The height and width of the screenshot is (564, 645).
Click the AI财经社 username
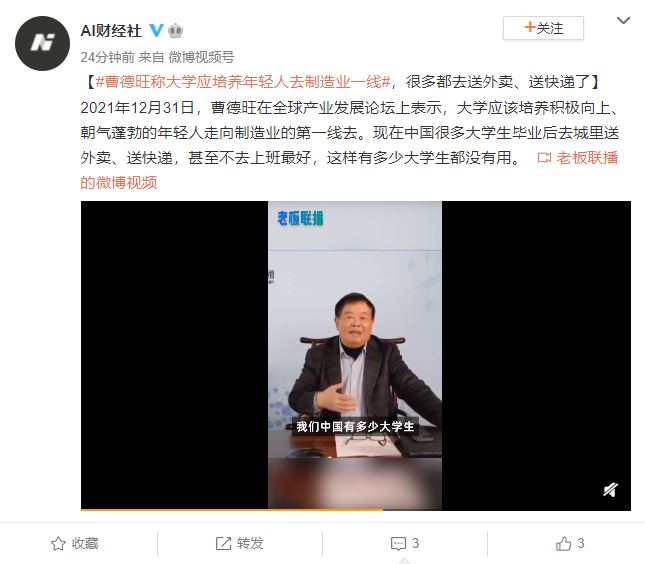[111, 31]
